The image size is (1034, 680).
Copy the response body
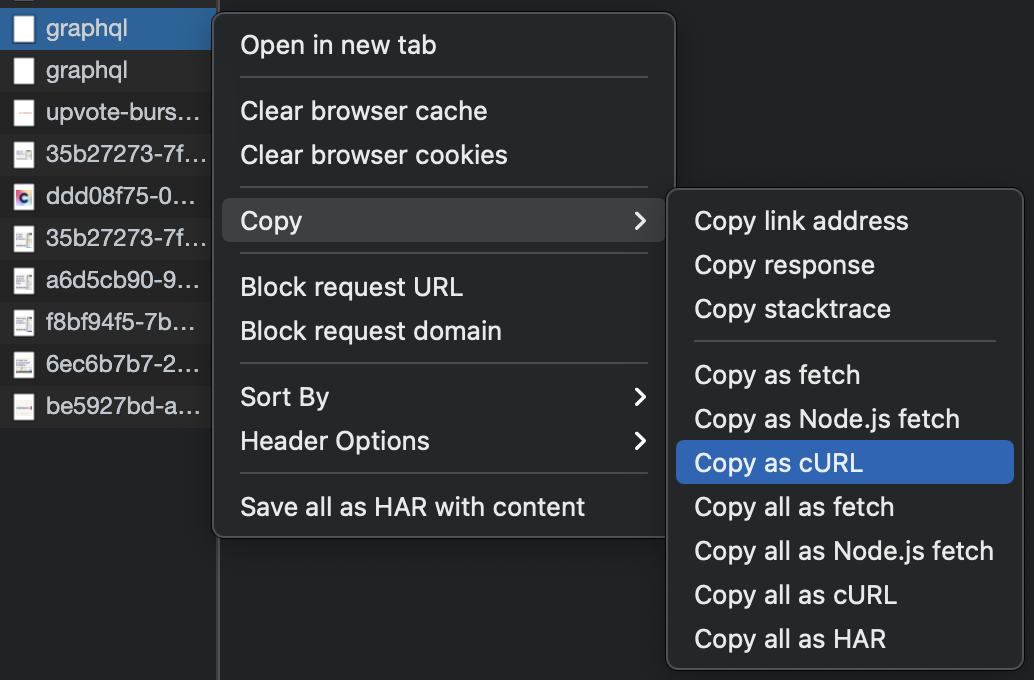pos(784,265)
